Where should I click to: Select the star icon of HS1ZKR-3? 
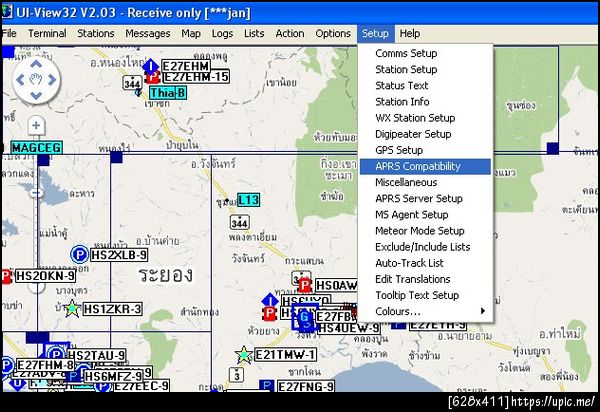[72, 309]
